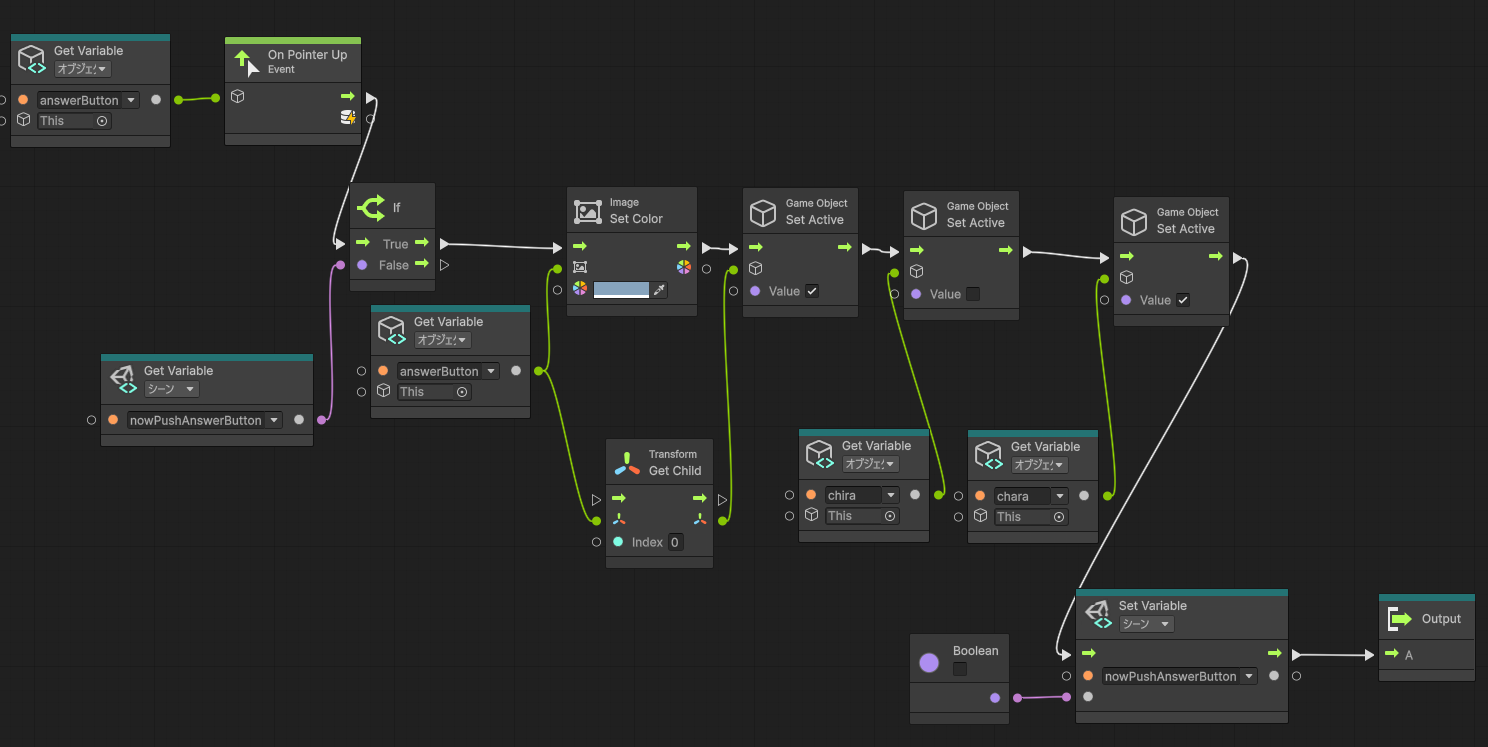This screenshot has height=747, width=1488.
Task: Pick a color with the eyedropper icon
Action: coord(658,290)
